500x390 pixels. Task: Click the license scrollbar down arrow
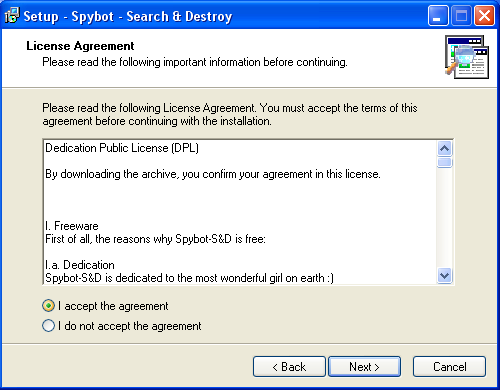click(x=445, y=276)
